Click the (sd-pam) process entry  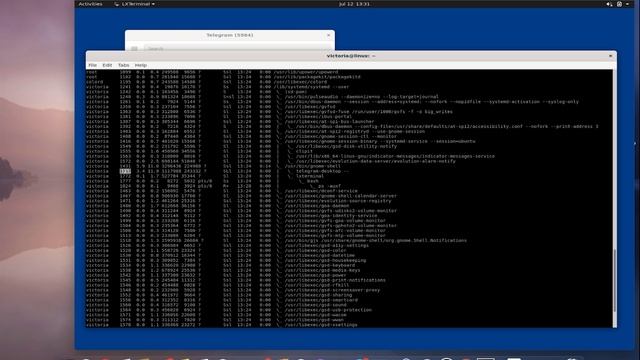click(x=296, y=92)
